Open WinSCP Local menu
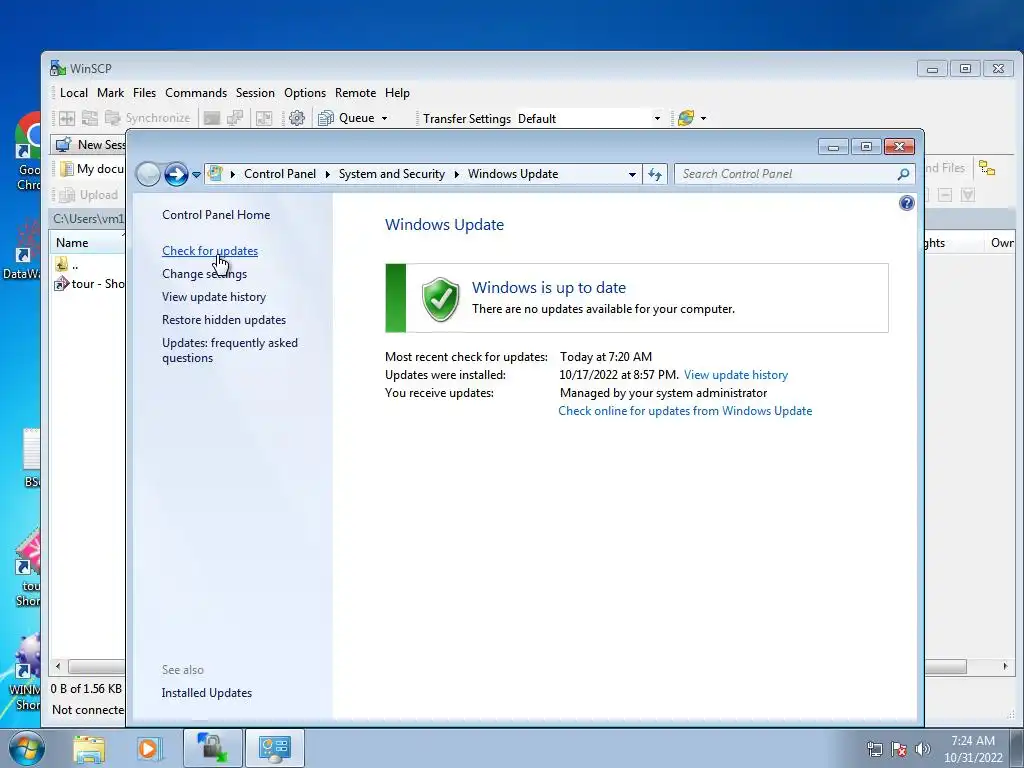Image resolution: width=1024 pixels, height=768 pixels. click(74, 93)
